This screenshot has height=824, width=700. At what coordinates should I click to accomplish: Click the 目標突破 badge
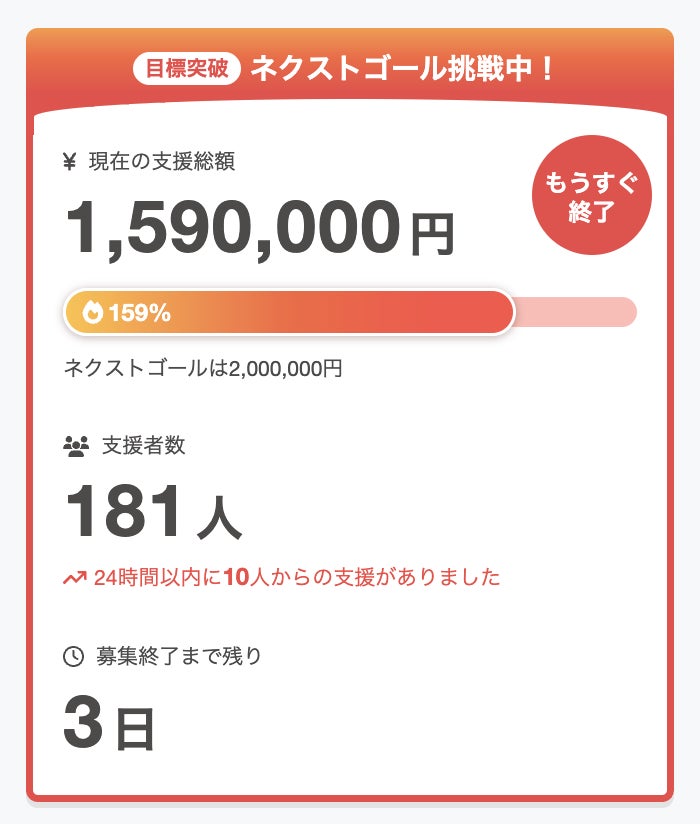[x=186, y=69]
